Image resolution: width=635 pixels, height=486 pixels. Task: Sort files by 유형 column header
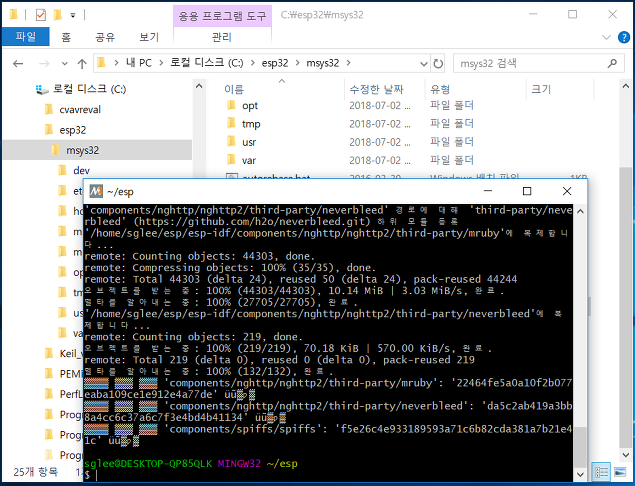440,89
